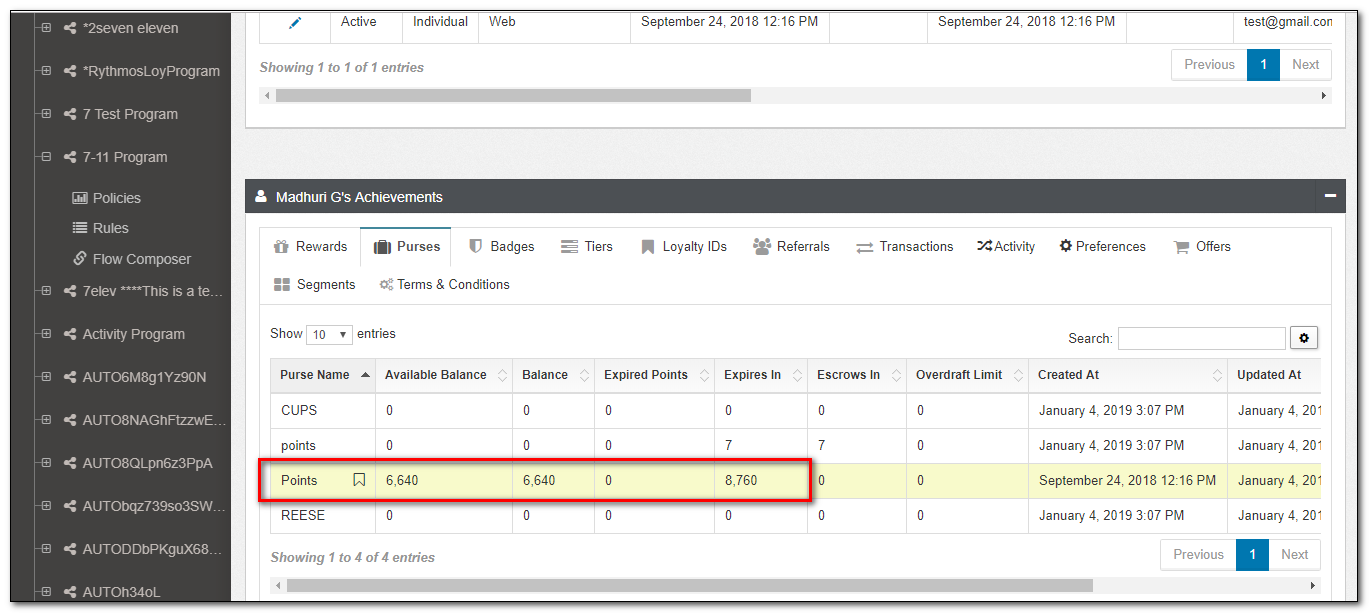
Task: Click Previous in top table pagination
Action: pos(1209,65)
